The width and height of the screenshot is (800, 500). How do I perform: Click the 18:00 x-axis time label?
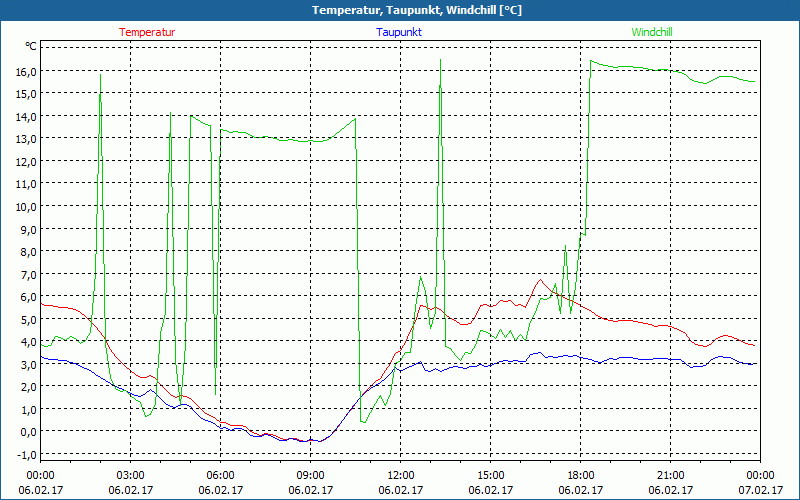(580, 475)
